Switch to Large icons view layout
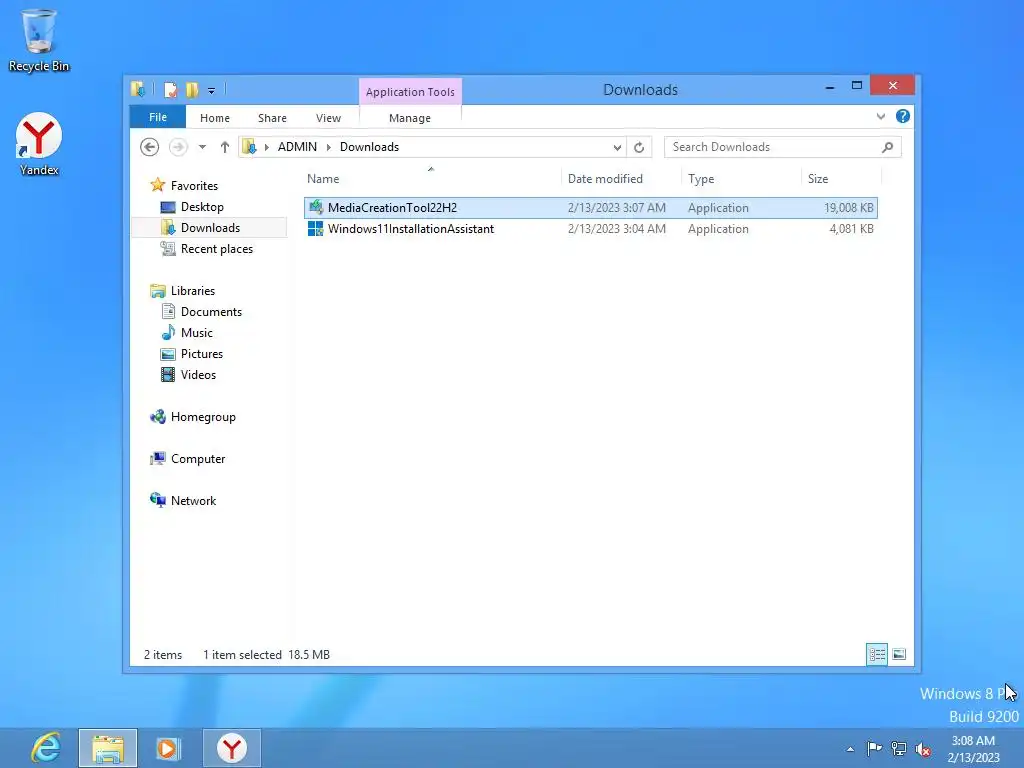The height and width of the screenshot is (768, 1024). [x=899, y=654]
